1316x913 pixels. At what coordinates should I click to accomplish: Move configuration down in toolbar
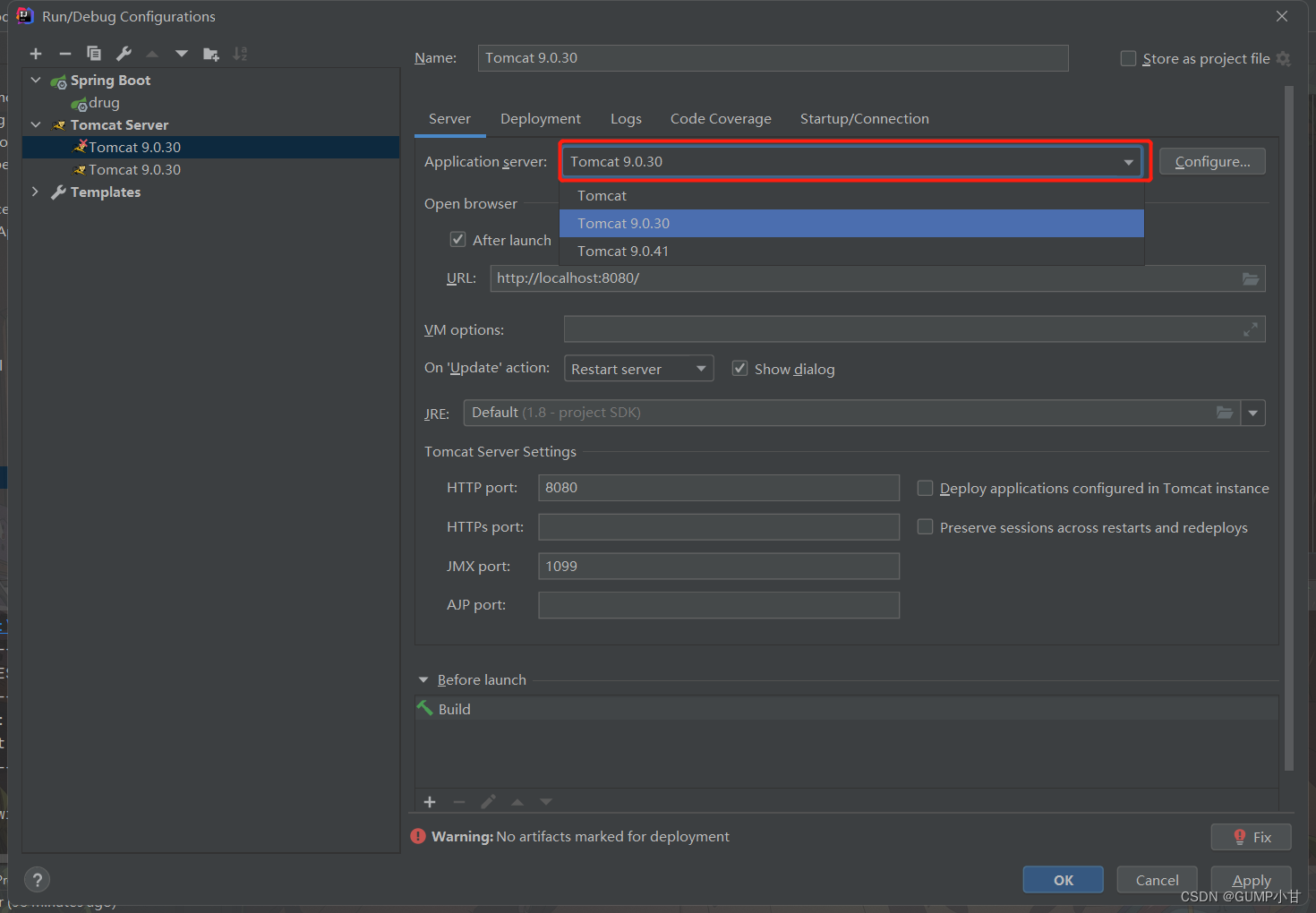(x=182, y=54)
